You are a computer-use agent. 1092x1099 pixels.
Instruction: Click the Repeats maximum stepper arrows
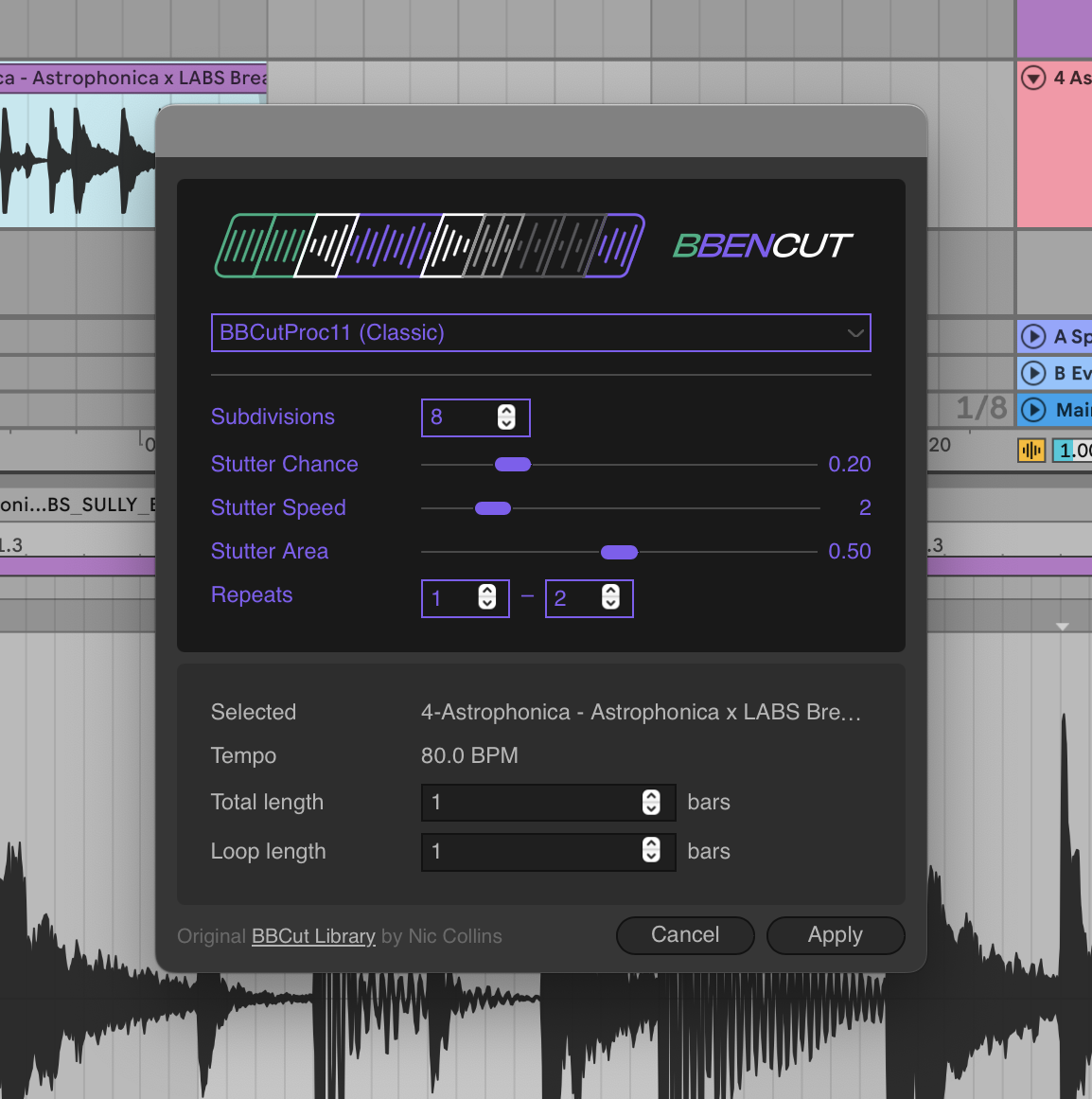[610, 597]
